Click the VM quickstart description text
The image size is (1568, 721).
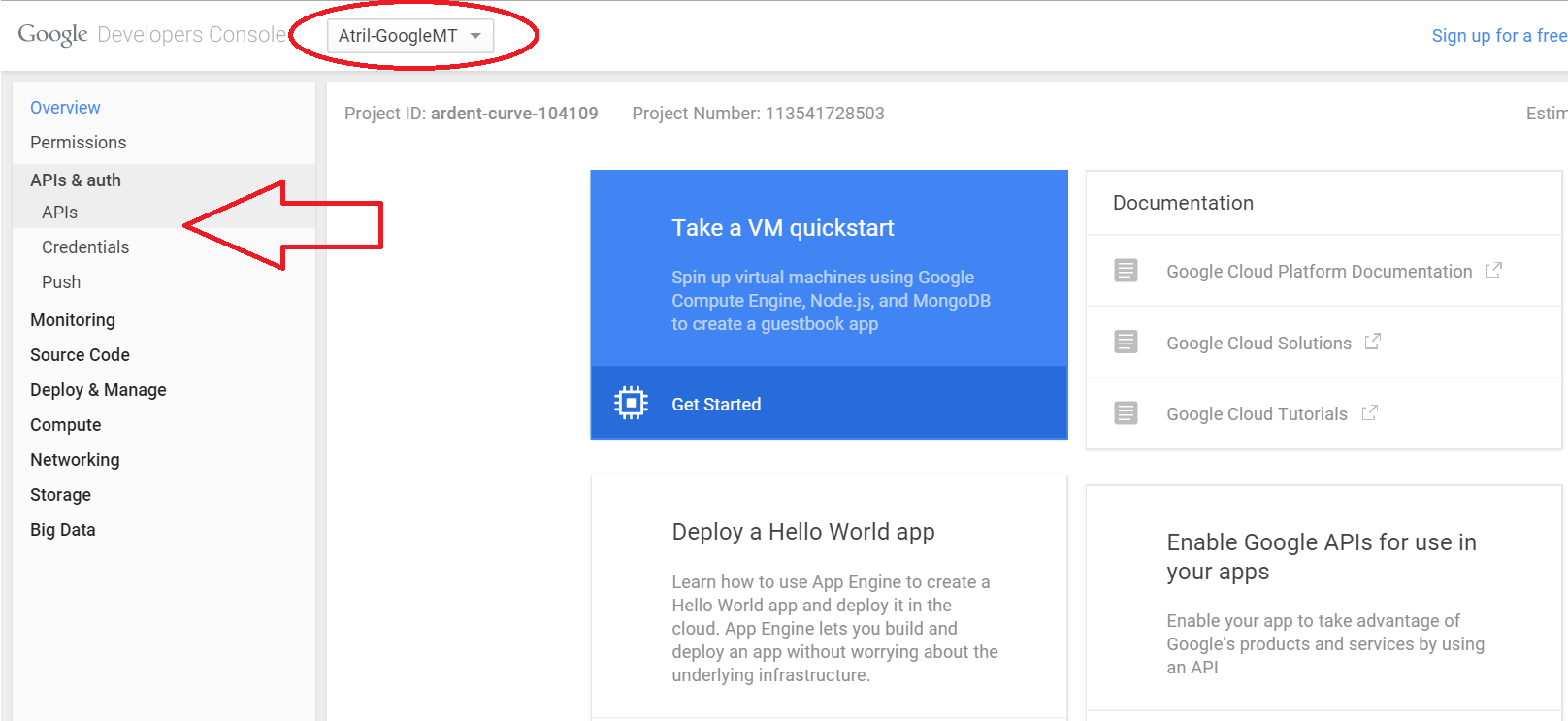pos(831,301)
